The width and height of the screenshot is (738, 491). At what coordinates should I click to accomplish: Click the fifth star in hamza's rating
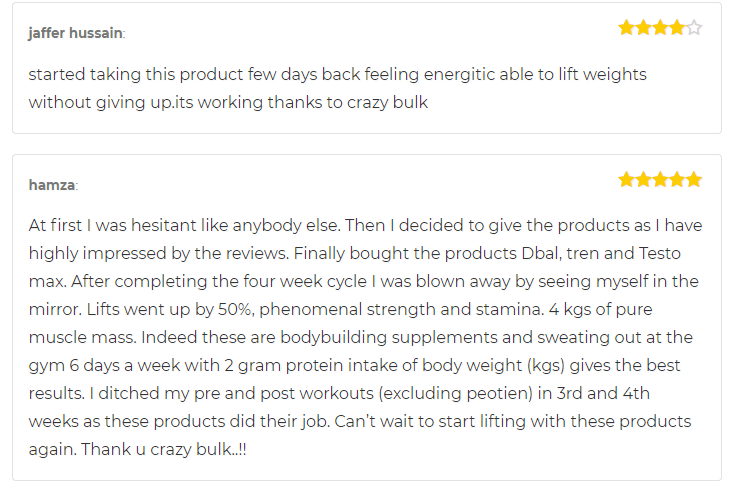694,179
